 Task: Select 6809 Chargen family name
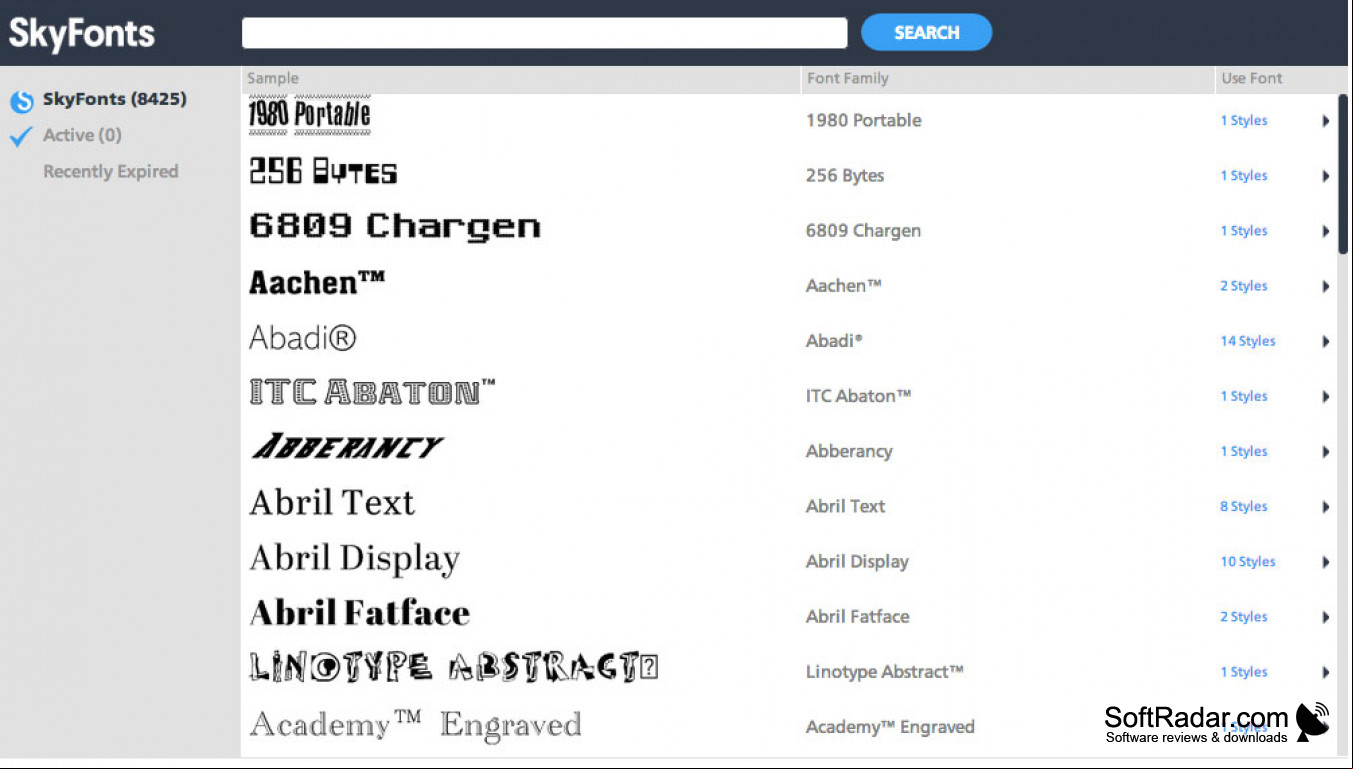pos(863,230)
